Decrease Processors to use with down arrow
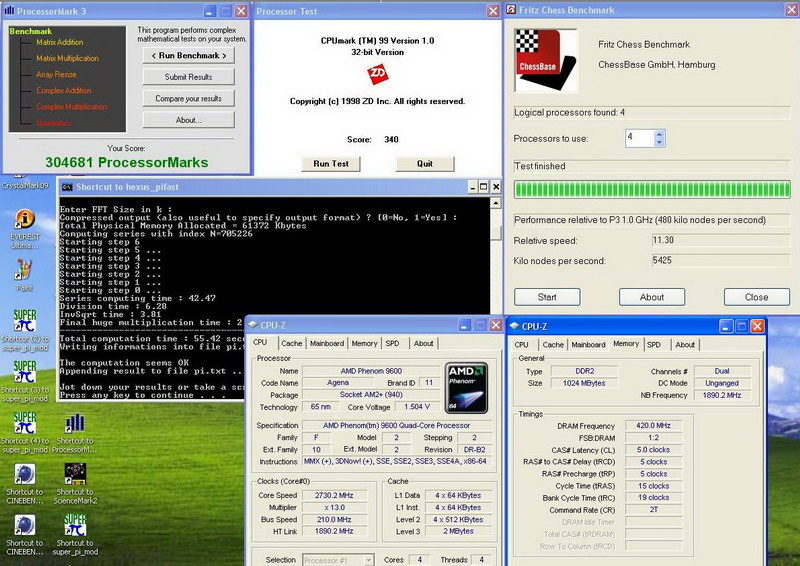The image size is (800, 566). tap(659, 142)
